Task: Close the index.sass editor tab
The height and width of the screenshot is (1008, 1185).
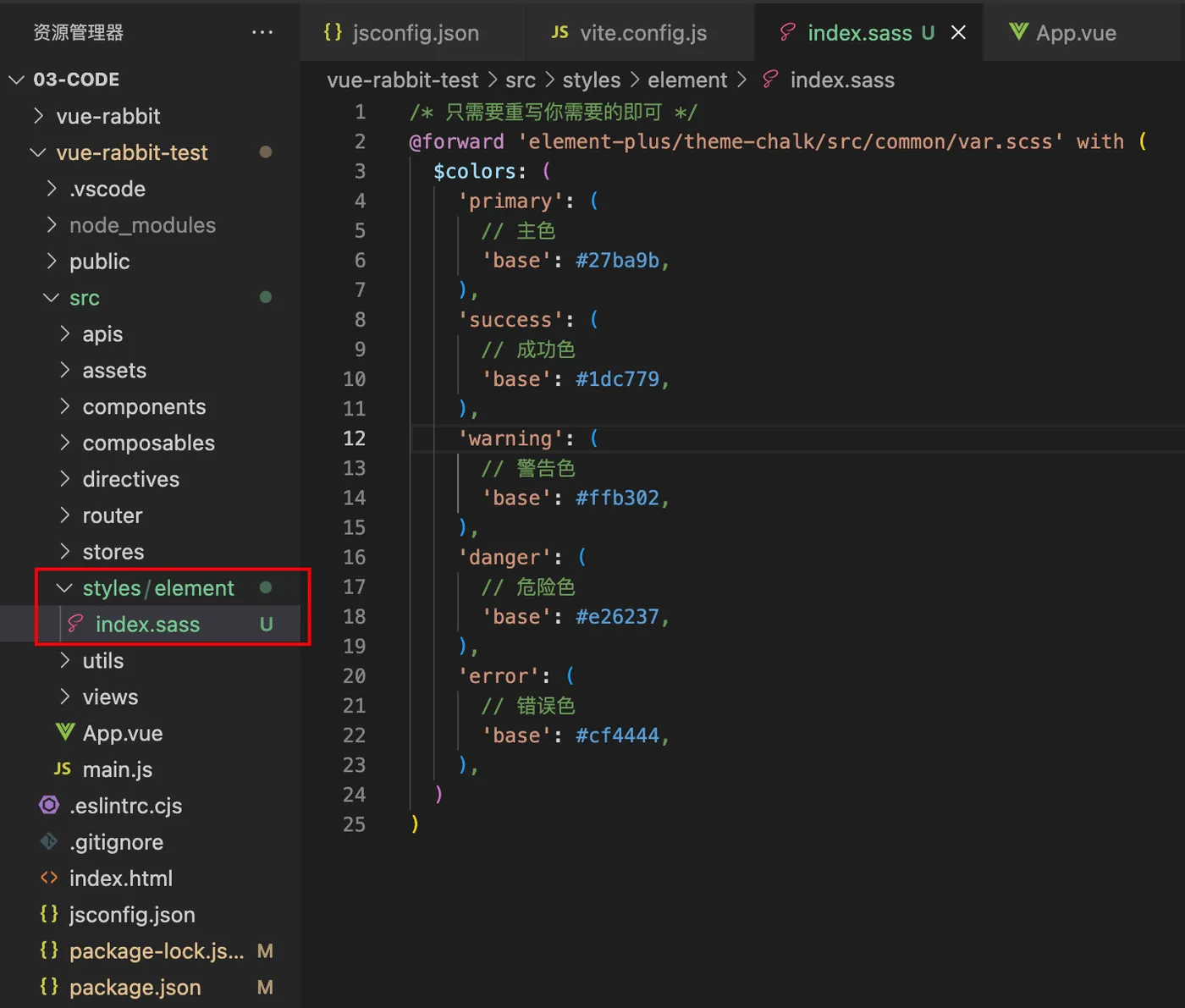Action: click(x=958, y=32)
